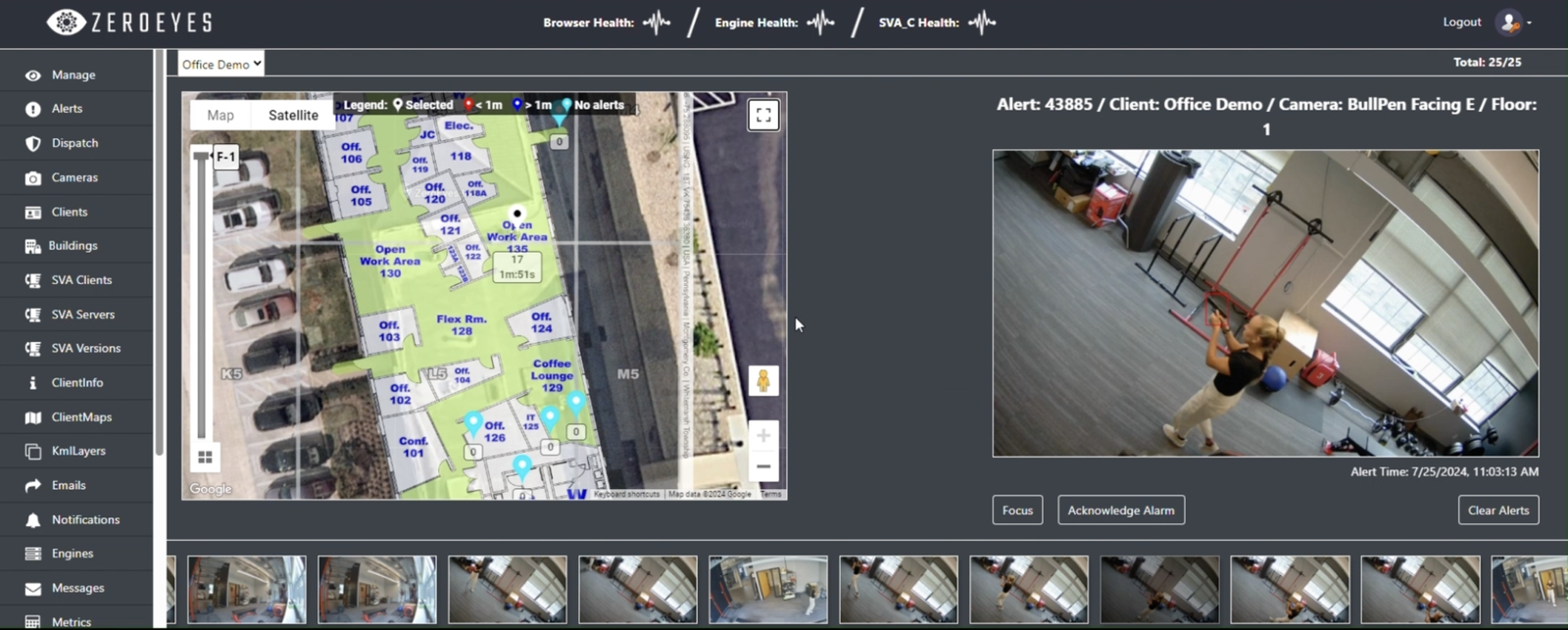Open the ClientMaps menu item
The height and width of the screenshot is (630, 1568).
point(81,417)
